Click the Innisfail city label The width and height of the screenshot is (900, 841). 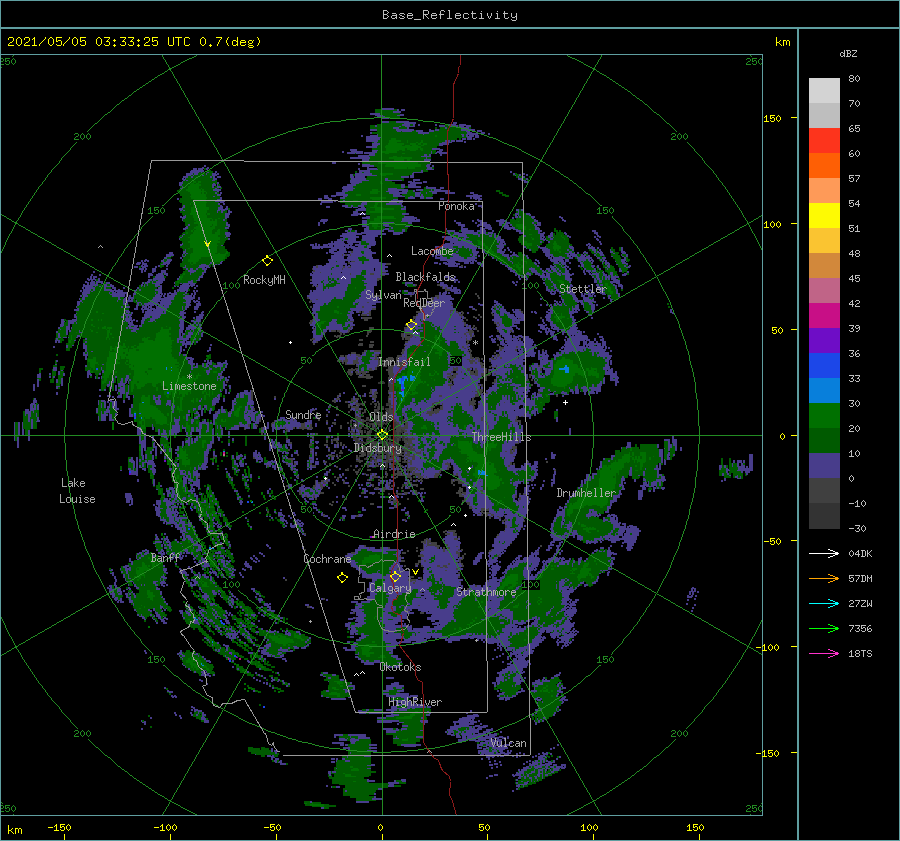[x=404, y=362]
